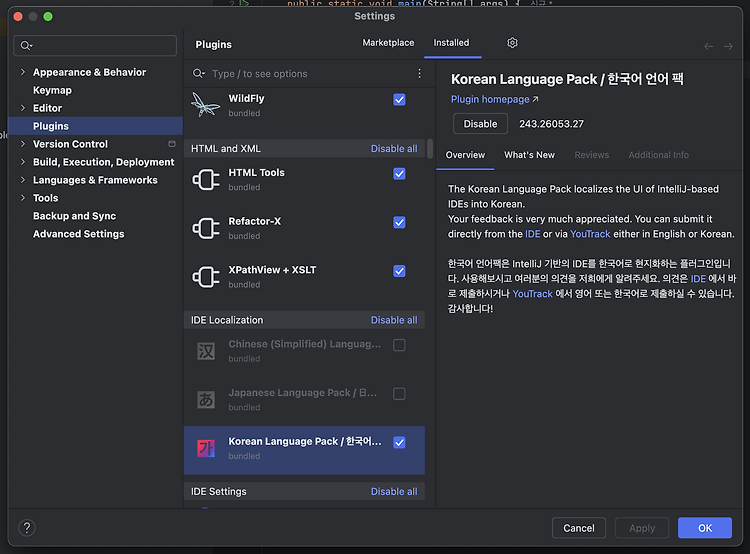Click the Korean Language Pack icon
Viewport: 750px width, 554px height.
206,448
